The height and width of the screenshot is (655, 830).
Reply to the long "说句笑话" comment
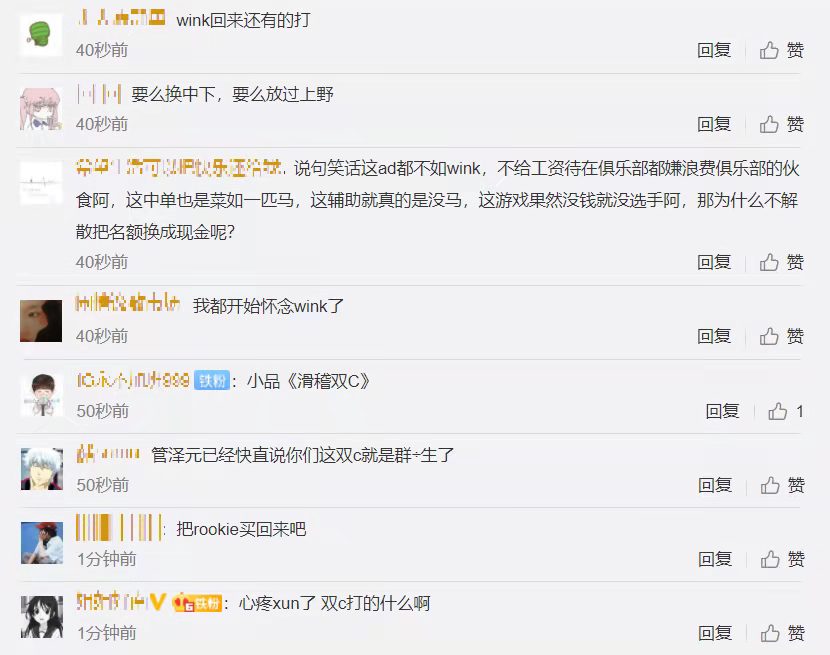(714, 262)
